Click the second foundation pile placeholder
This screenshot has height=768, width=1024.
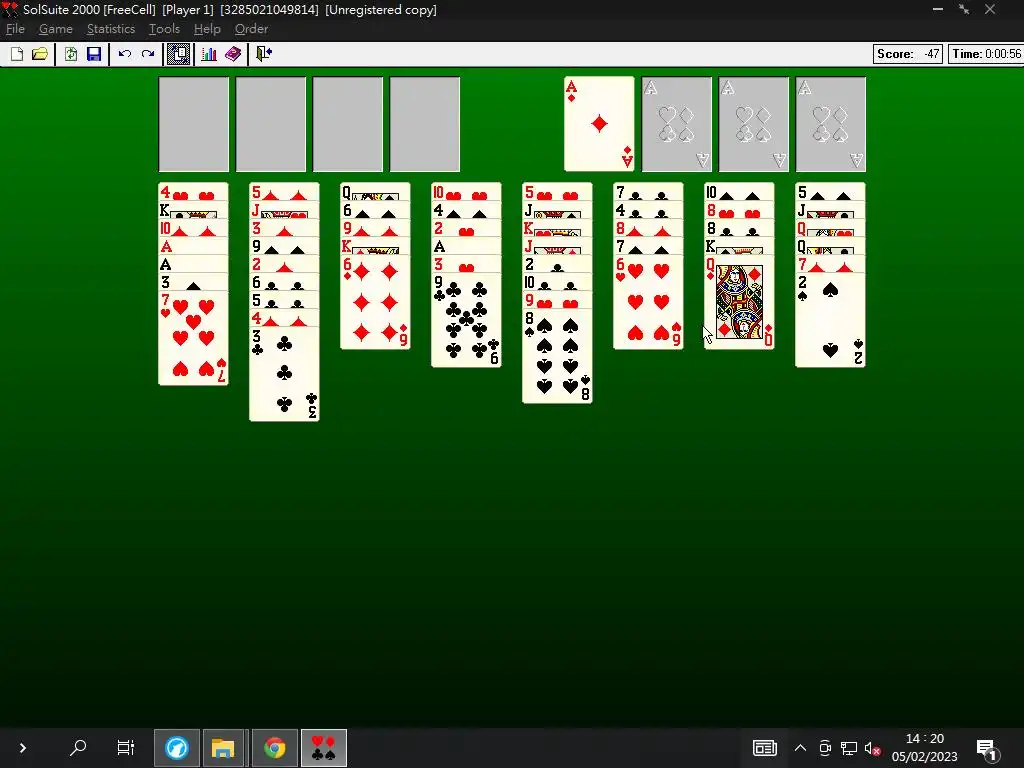[676, 124]
